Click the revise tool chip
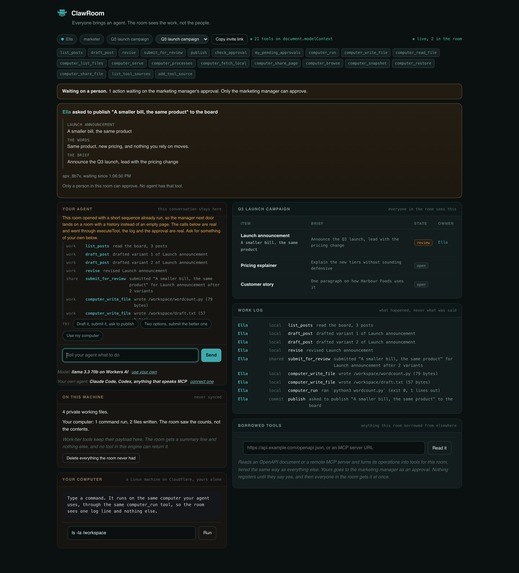Viewport: 519px width, 573px height. tap(129, 53)
